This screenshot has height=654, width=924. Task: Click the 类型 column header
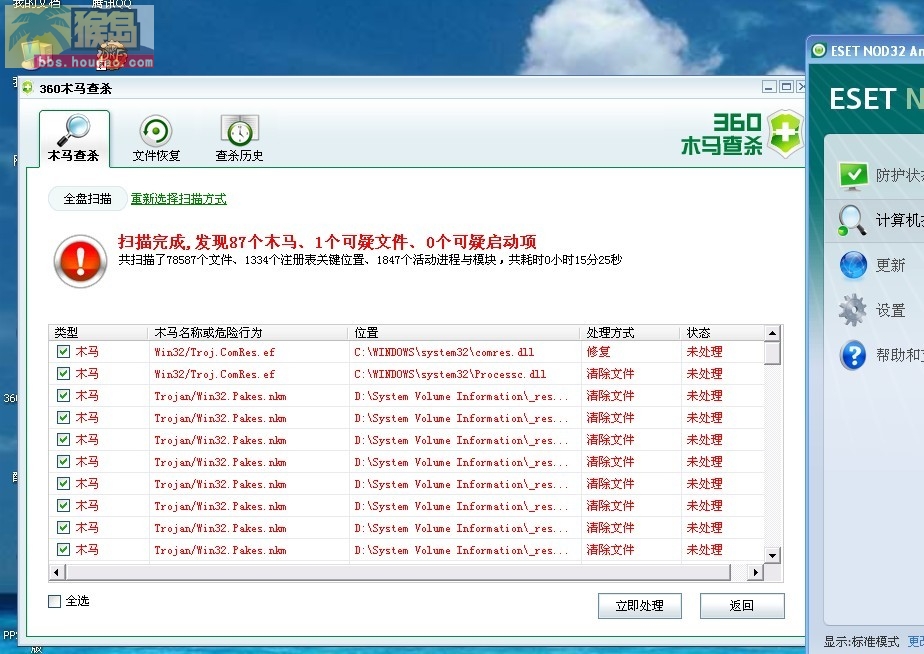[98, 333]
